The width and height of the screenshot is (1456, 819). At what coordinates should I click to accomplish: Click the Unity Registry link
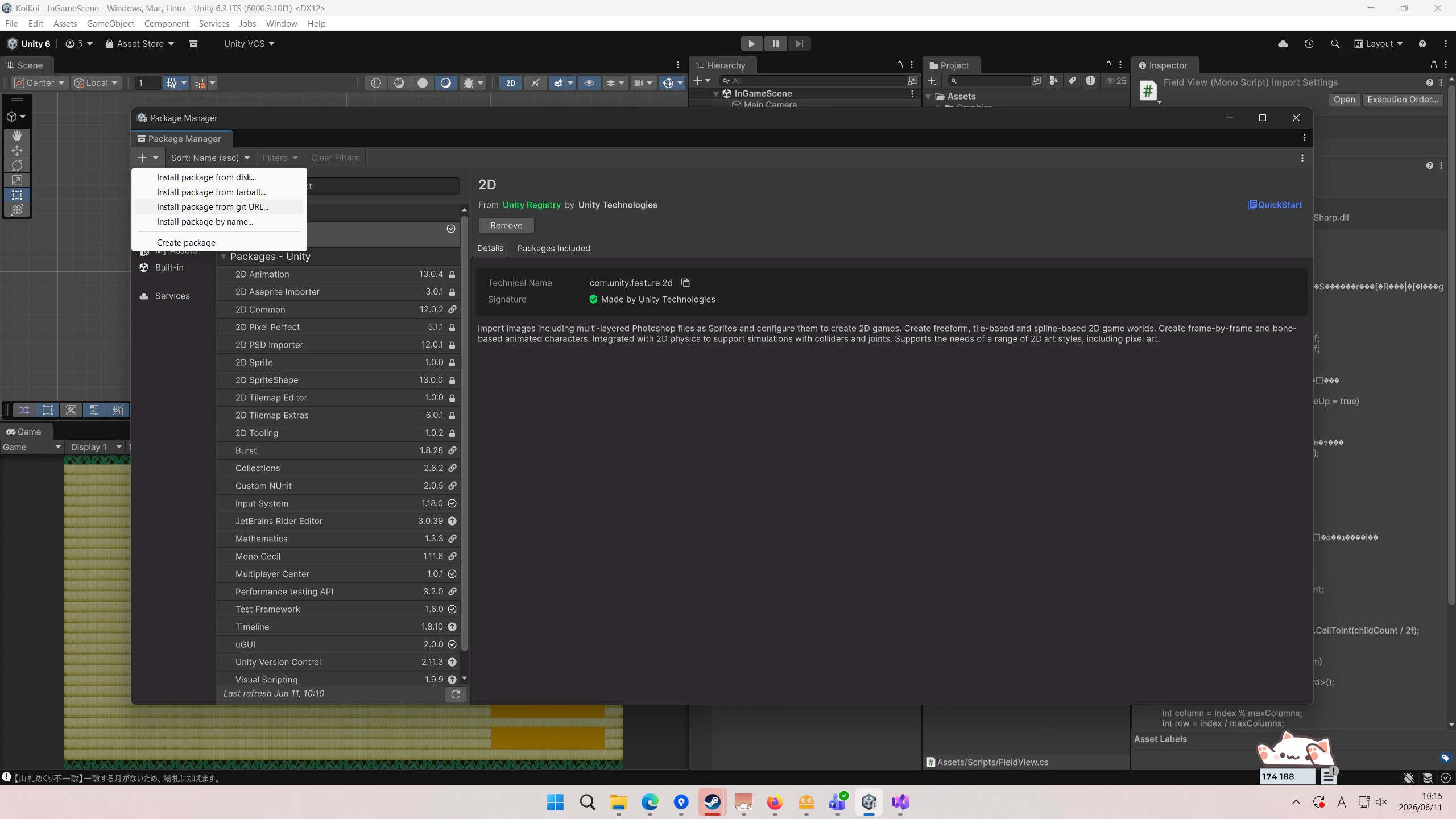531,205
